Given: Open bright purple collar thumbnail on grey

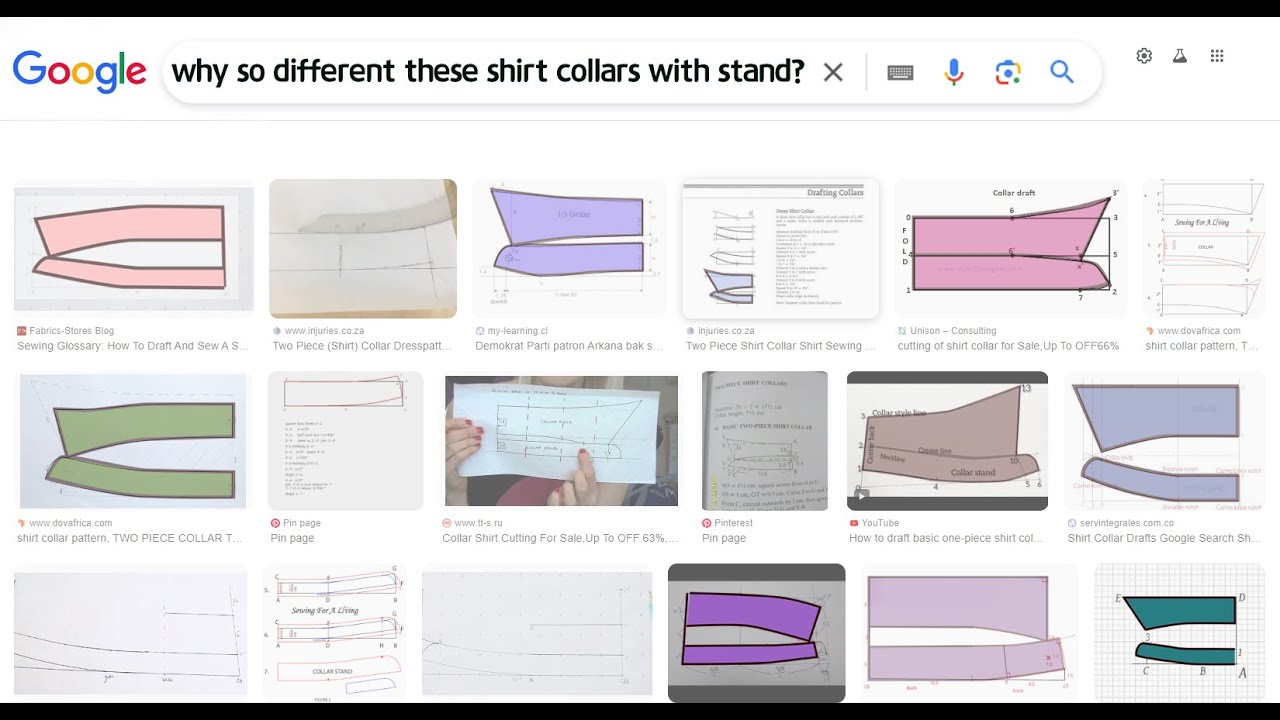Looking at the screenshot, I should [756, 634].
